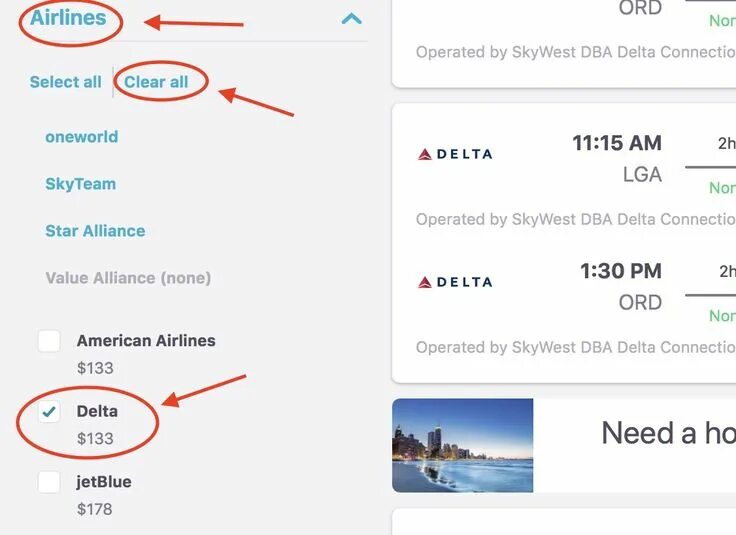Click the American Airlines label
Image resolution: width=736 pixels, height=535 pixels.
pyautogui.click(x=146, y=341)
